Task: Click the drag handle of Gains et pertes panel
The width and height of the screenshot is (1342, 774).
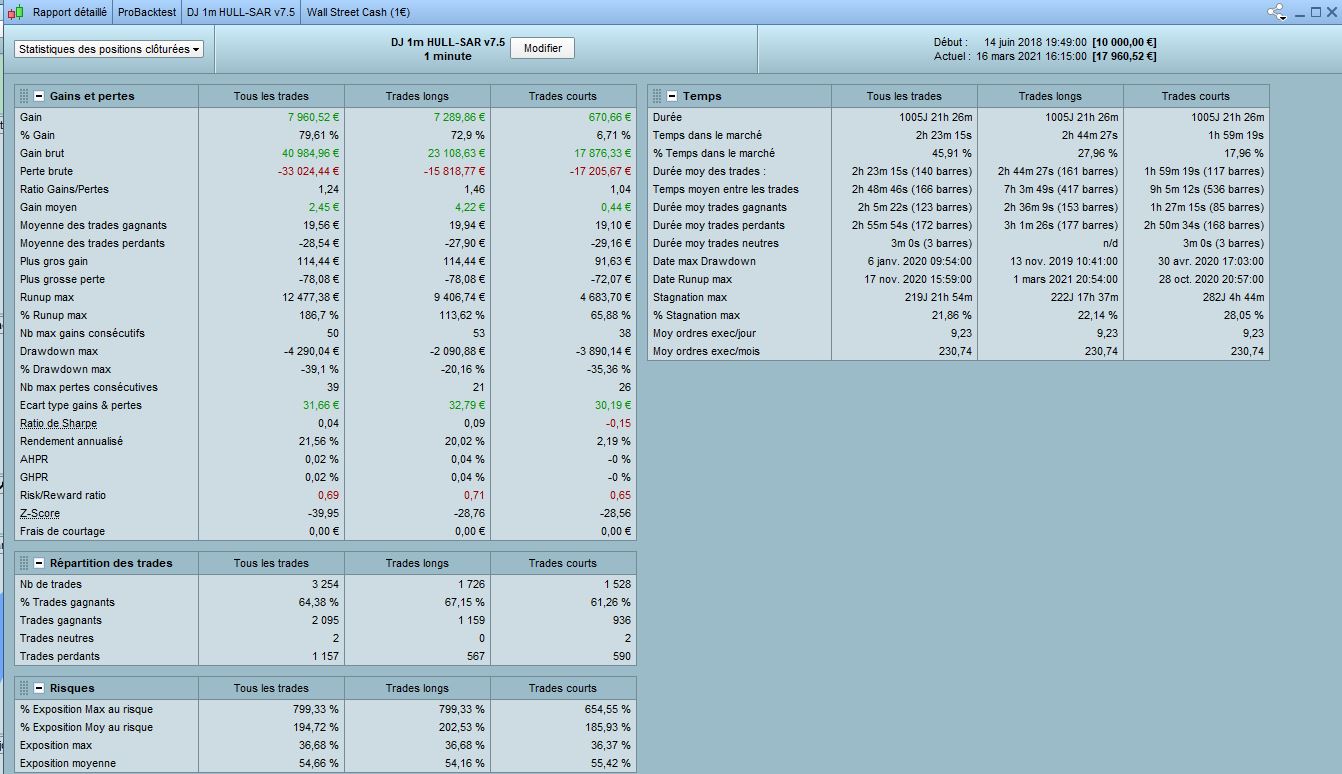Action: point(24,96)
